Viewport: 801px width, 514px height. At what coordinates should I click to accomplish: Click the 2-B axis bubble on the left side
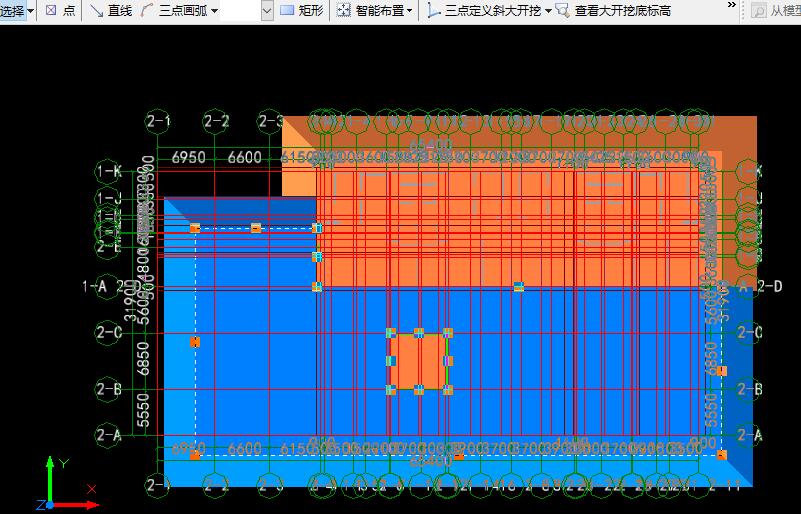(109, 389)
